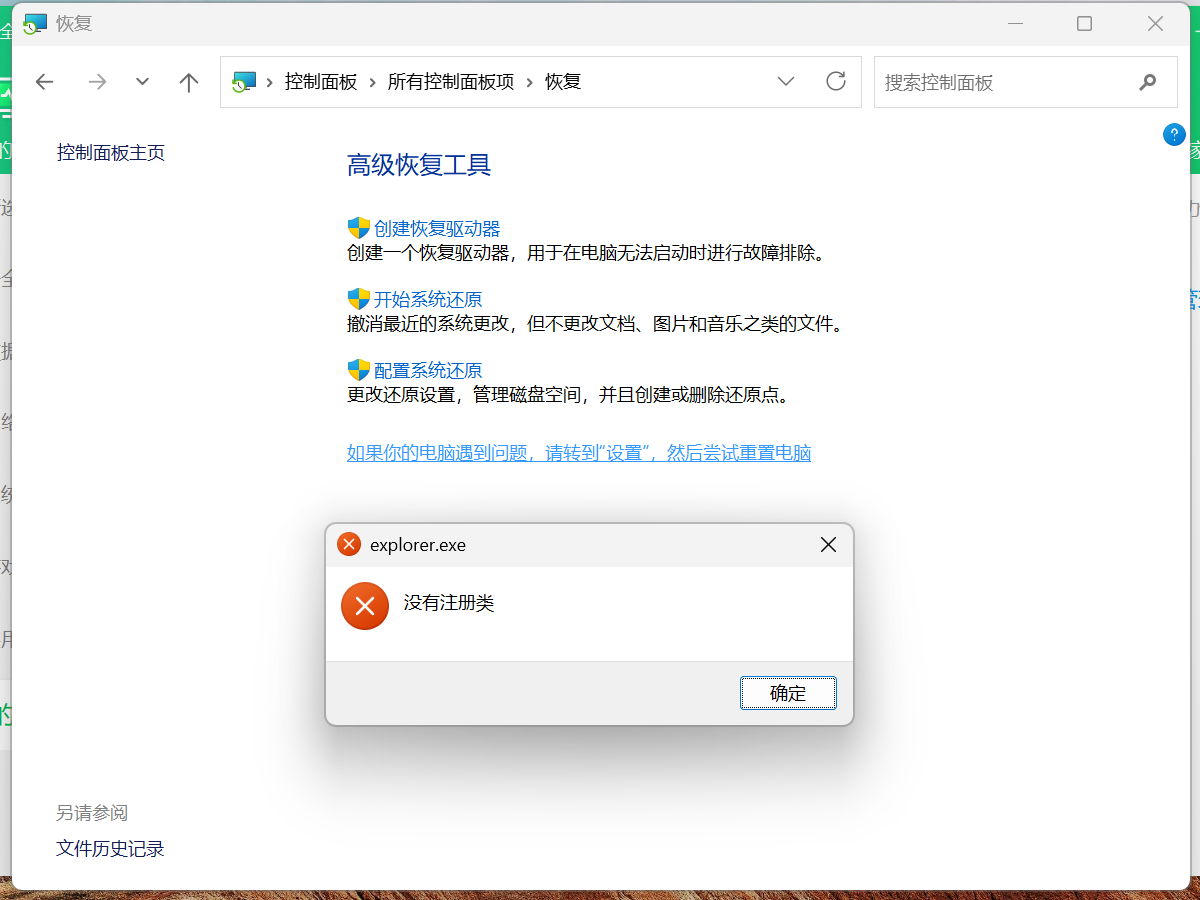Viewport: 1200px width, 900px height.
Task: Open help via blue question mark icon
Action: 1174,135
